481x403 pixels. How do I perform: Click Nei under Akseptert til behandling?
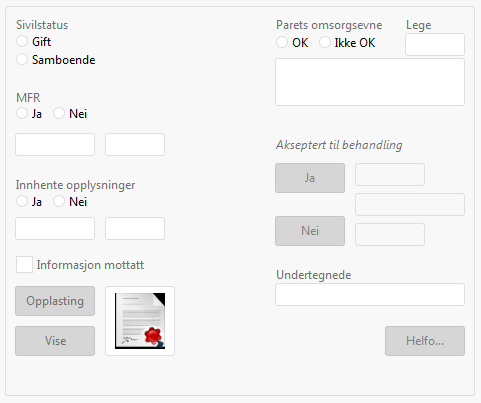pyautogui.click(x=310, y=231)
